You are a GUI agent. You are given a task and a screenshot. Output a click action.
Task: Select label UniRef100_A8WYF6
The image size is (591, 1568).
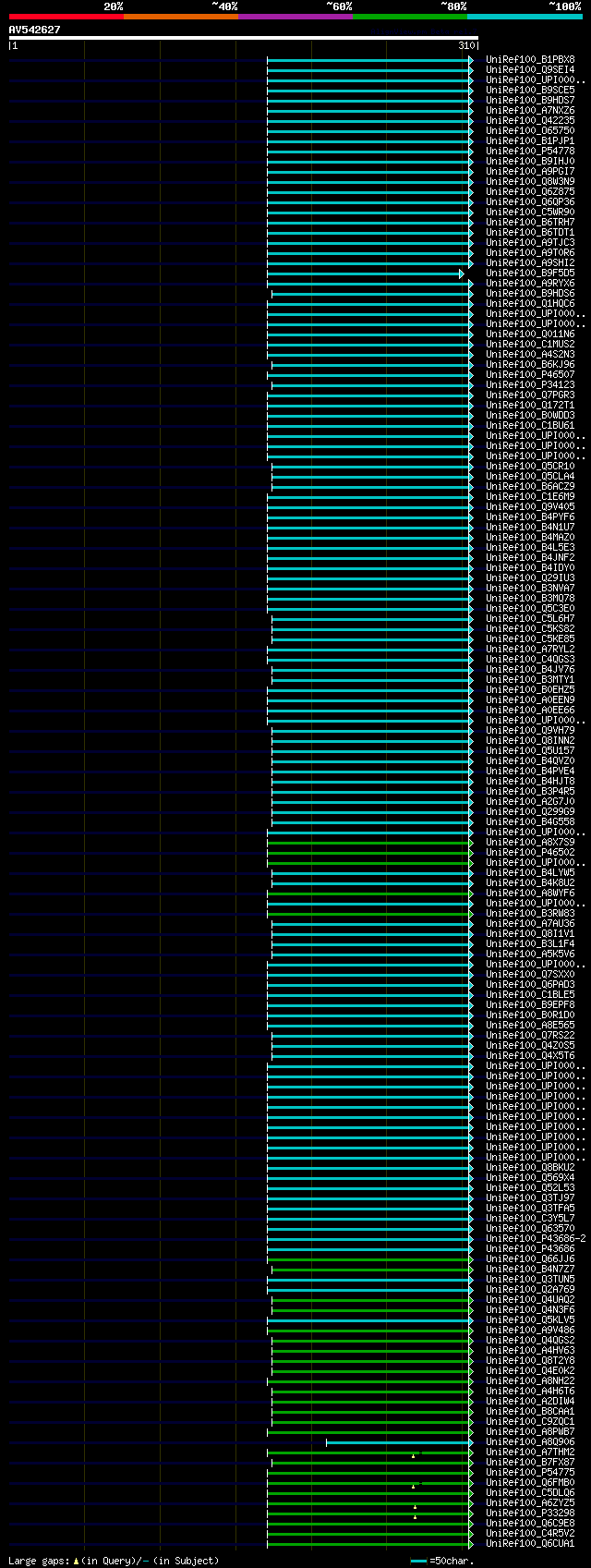530,893
